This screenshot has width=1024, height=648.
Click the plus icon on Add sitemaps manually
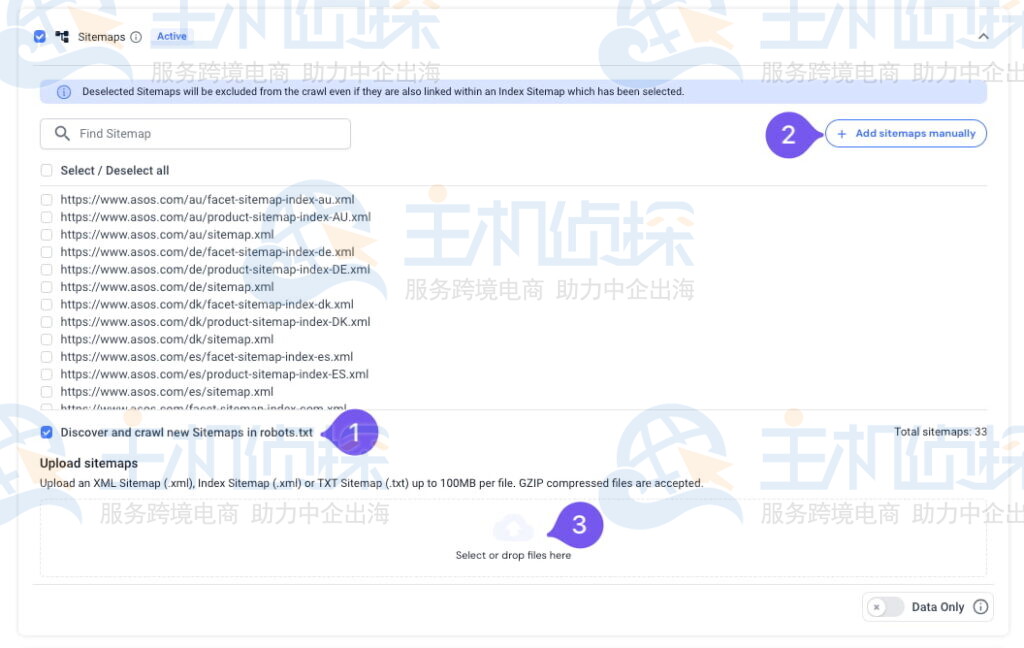(x=840, y=133)
